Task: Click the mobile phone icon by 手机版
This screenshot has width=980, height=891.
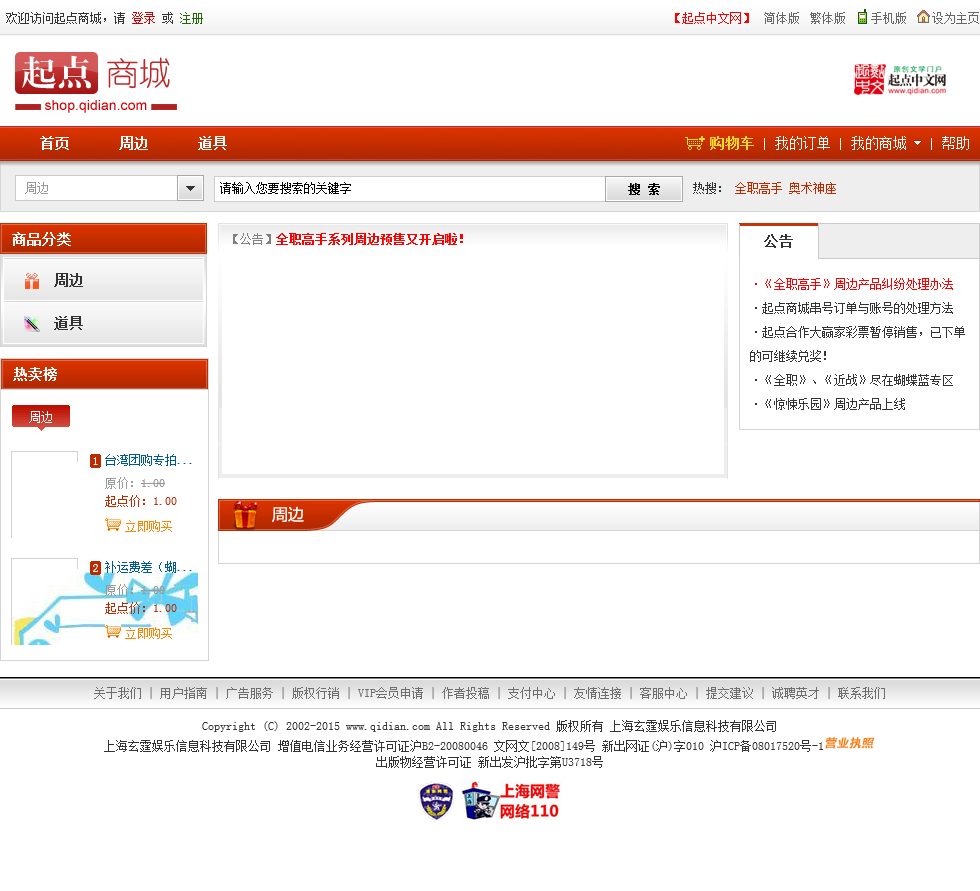Action: click(x=862, y=17)
